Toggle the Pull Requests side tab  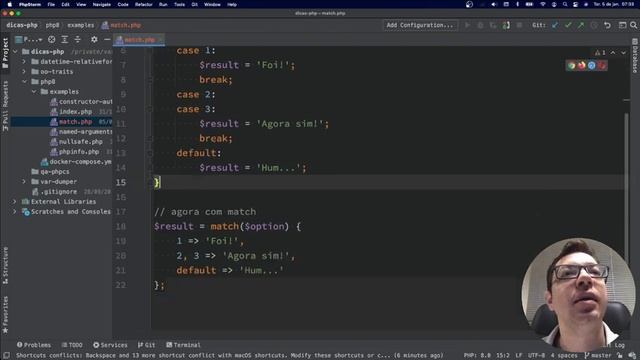click(x=5, y=106)
